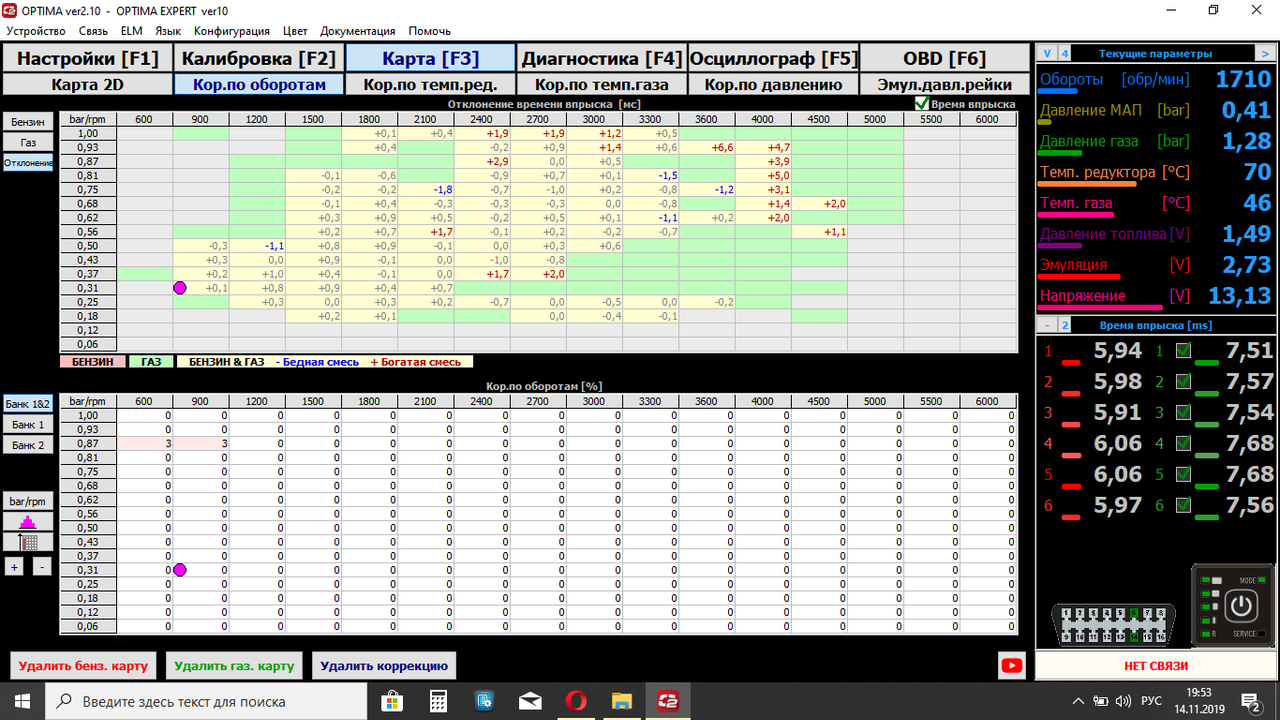1280x720 pixels.
Task: Click Удалить коррекцию button
Action: (385, 665)
